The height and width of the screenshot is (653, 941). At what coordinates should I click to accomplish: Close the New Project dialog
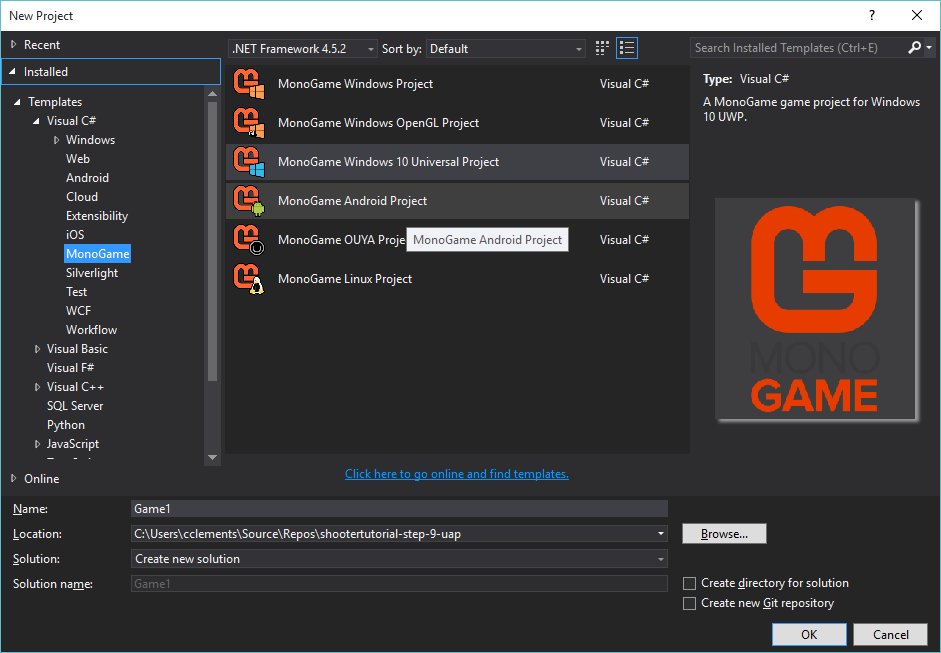click(916, 16)
